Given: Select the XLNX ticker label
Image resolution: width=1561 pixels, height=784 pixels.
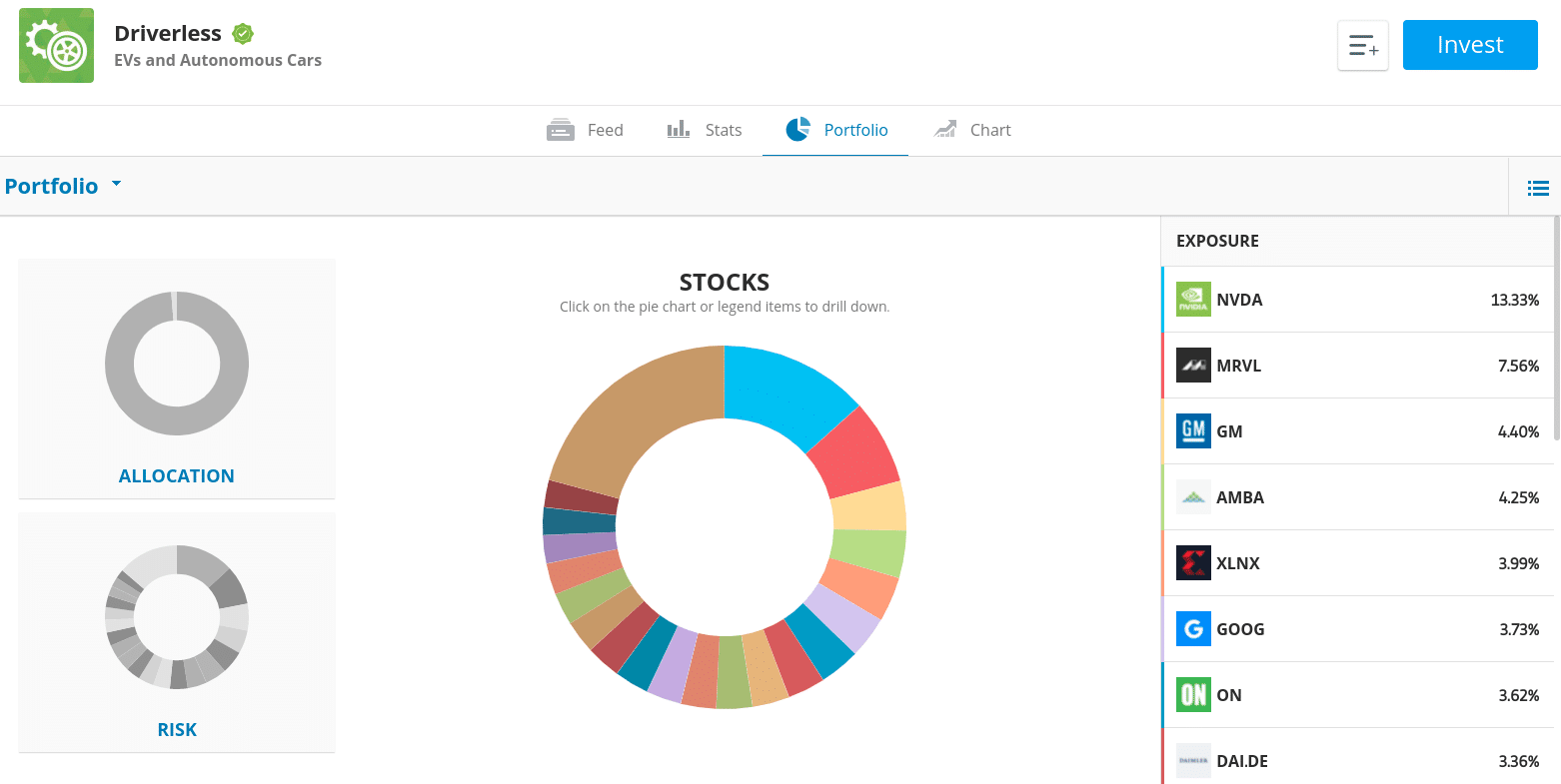Looking at the screenshot, I should click(x=1238, y=563).
